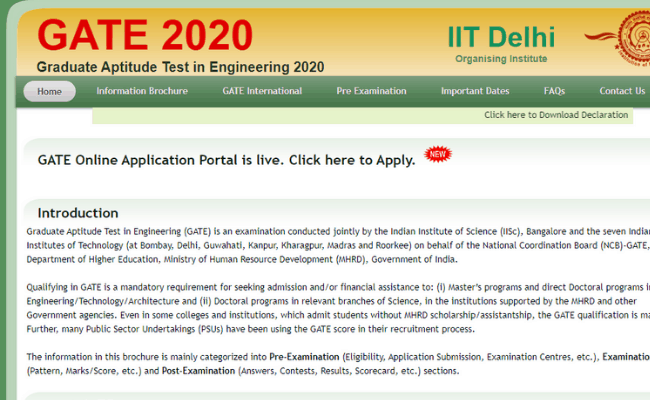Open Important Dates from navigation bar
This screenshot has width=650, height=400.
point(475,91)
